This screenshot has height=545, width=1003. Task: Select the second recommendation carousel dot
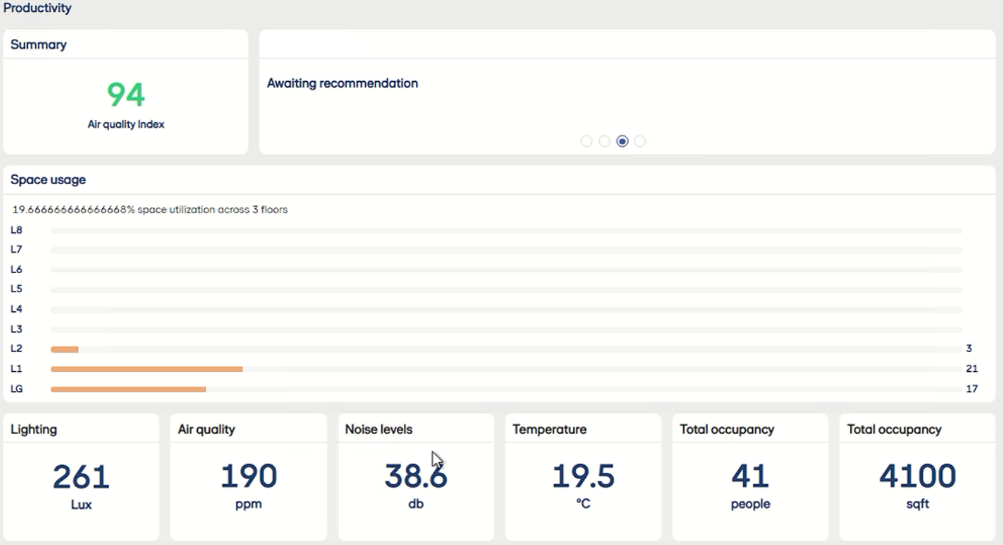[x=604, y=141]
